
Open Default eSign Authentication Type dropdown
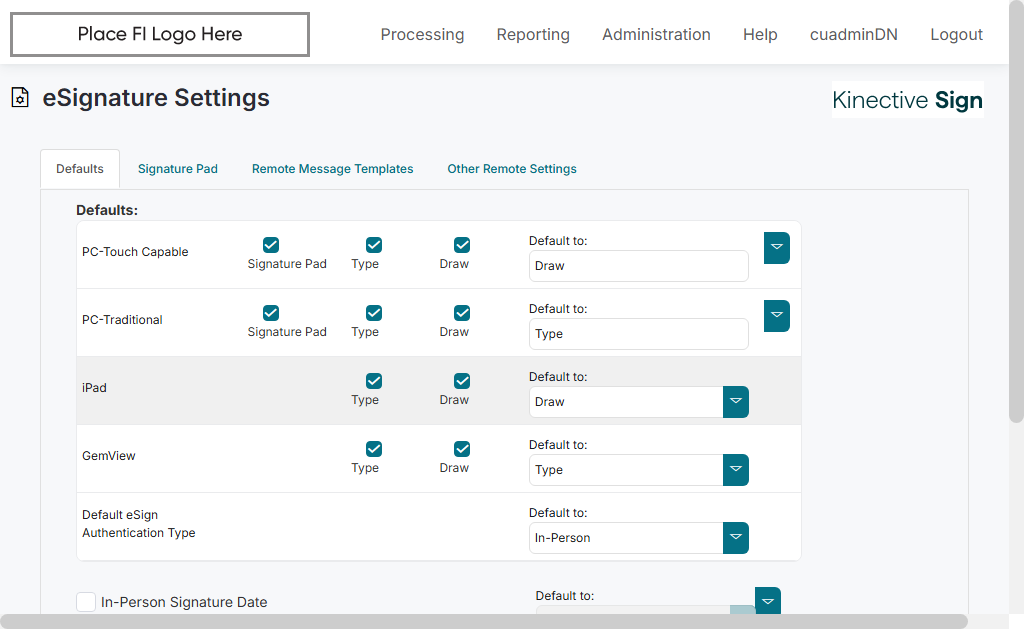click(735, 538)
